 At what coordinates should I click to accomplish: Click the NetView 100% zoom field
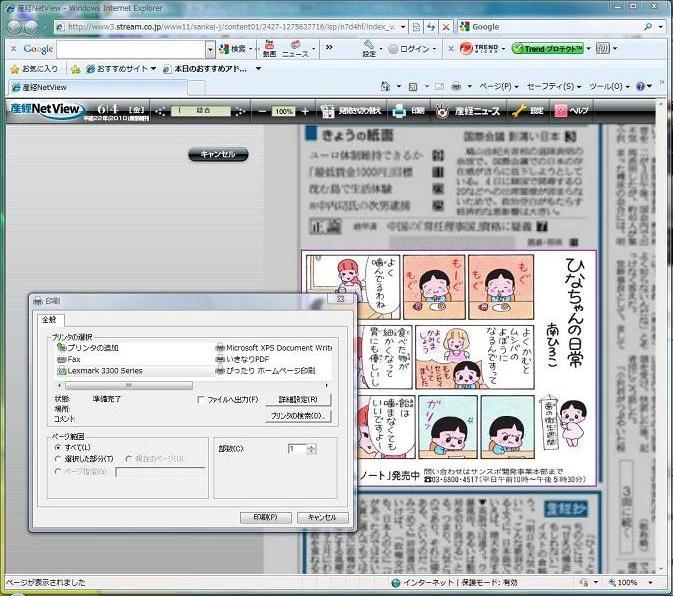pos(283,112)
